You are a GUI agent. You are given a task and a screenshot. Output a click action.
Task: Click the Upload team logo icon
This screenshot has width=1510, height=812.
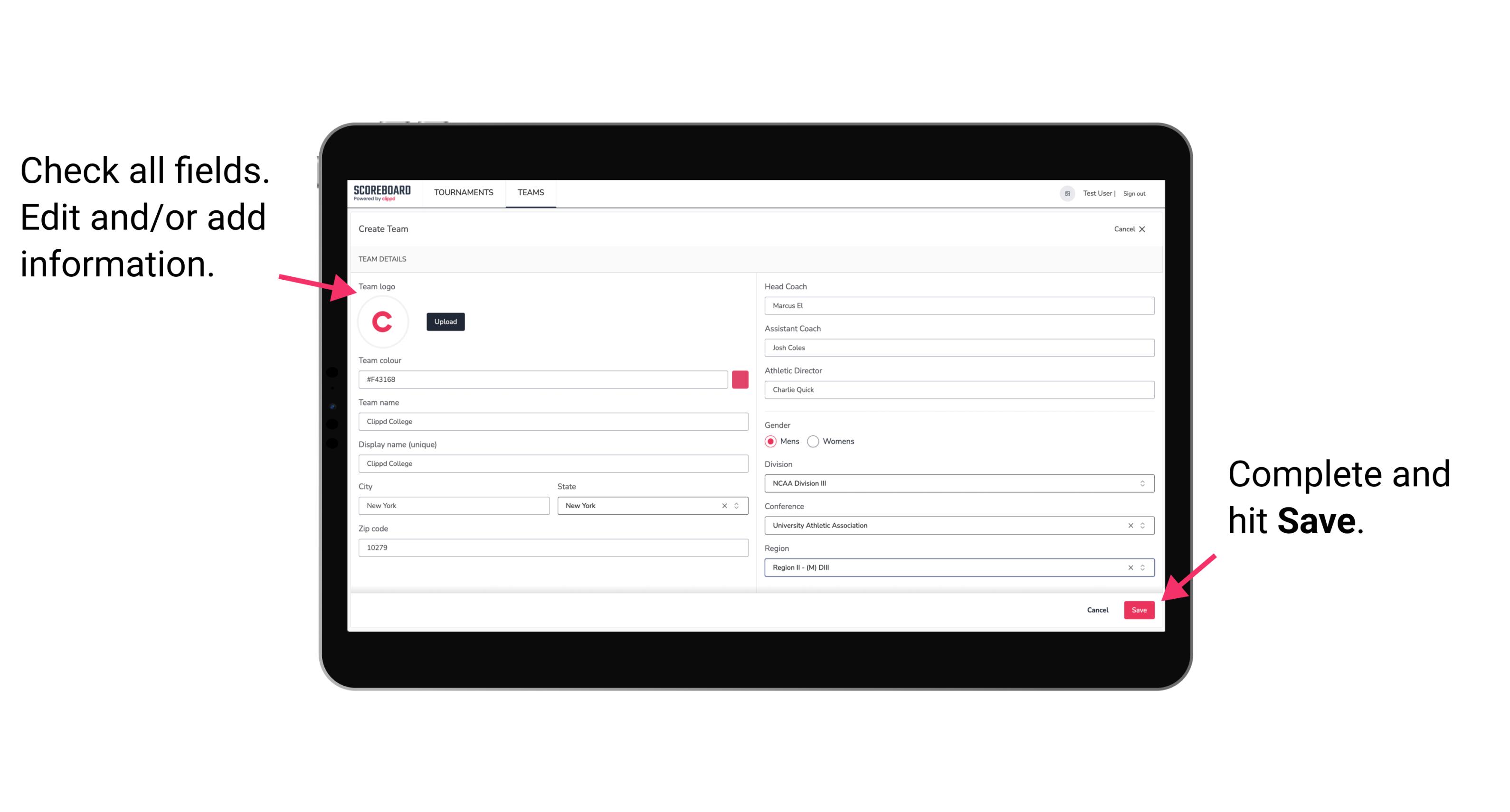(x=445, y=322)
